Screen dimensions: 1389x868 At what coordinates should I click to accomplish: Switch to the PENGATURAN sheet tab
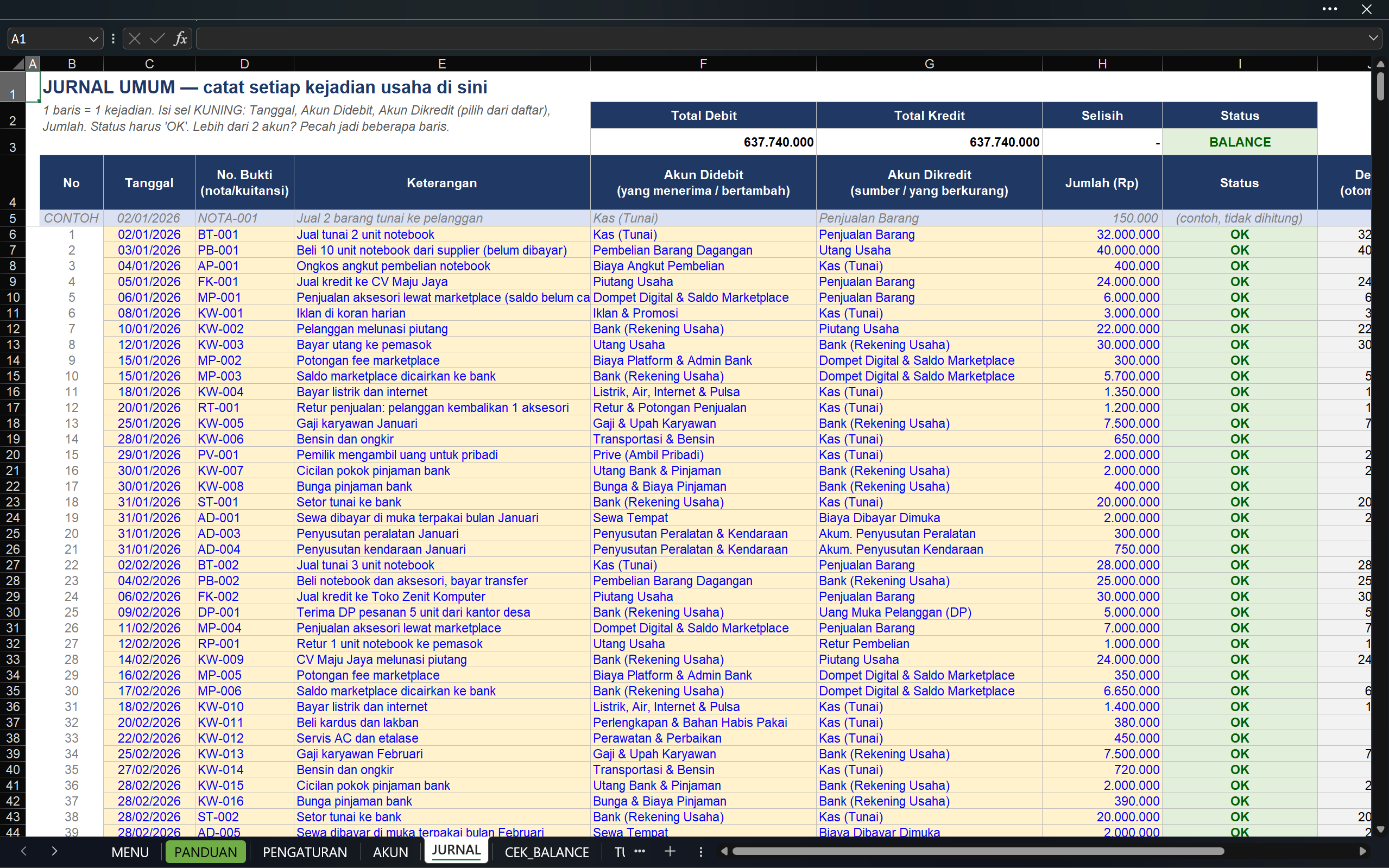(305, 852)
